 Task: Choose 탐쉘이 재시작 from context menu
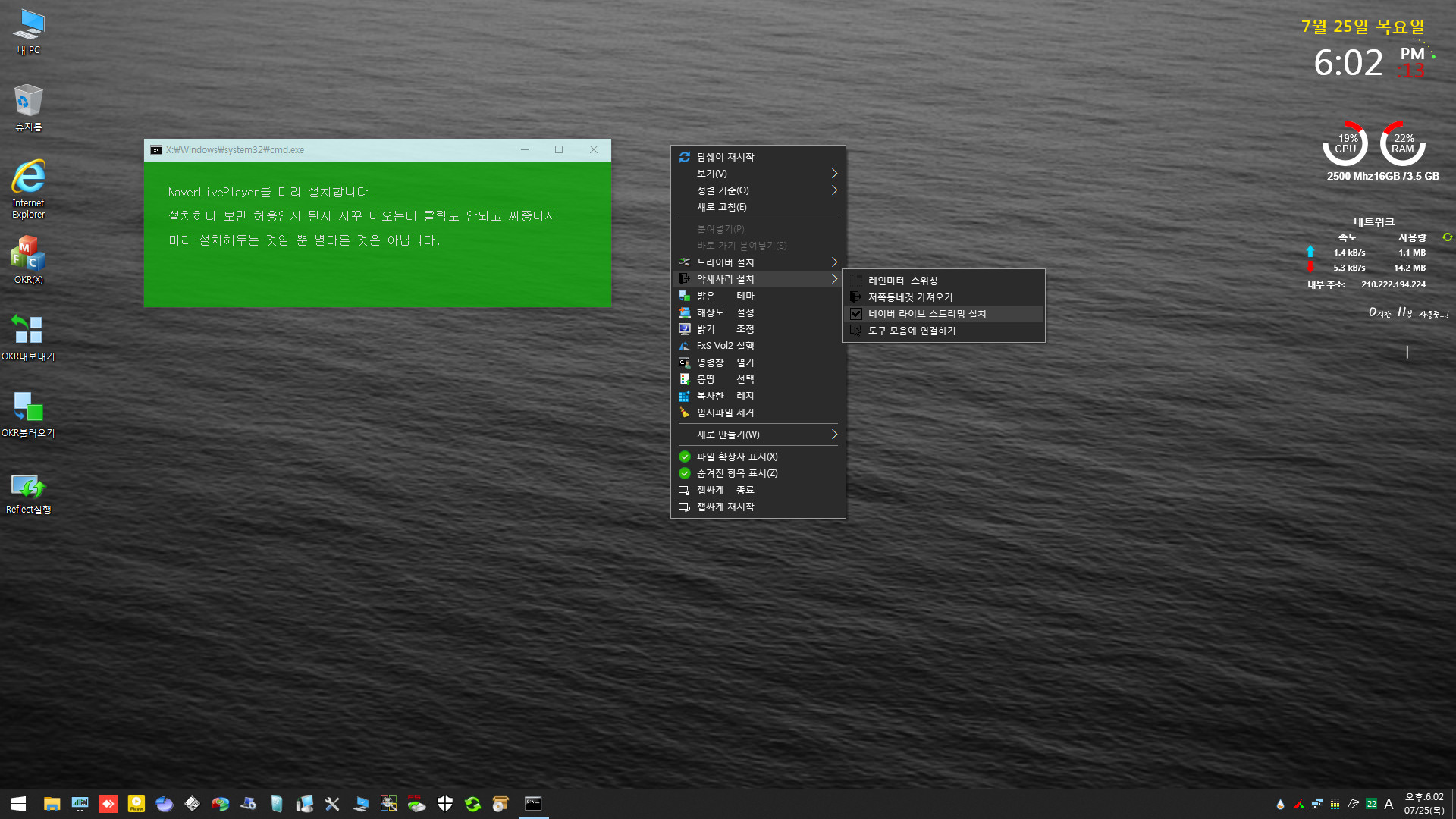pos(758,157)
